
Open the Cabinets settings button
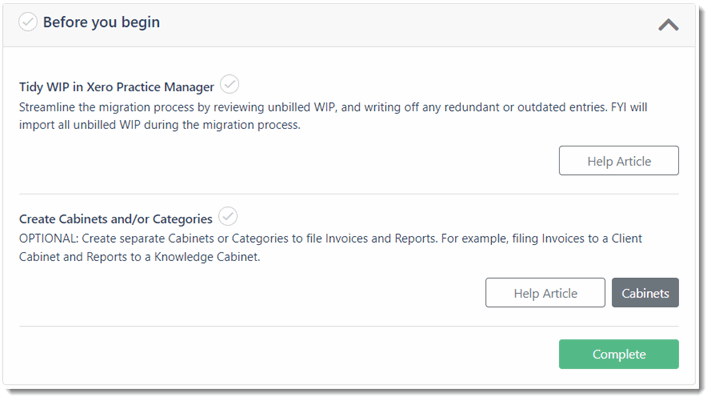645,293
